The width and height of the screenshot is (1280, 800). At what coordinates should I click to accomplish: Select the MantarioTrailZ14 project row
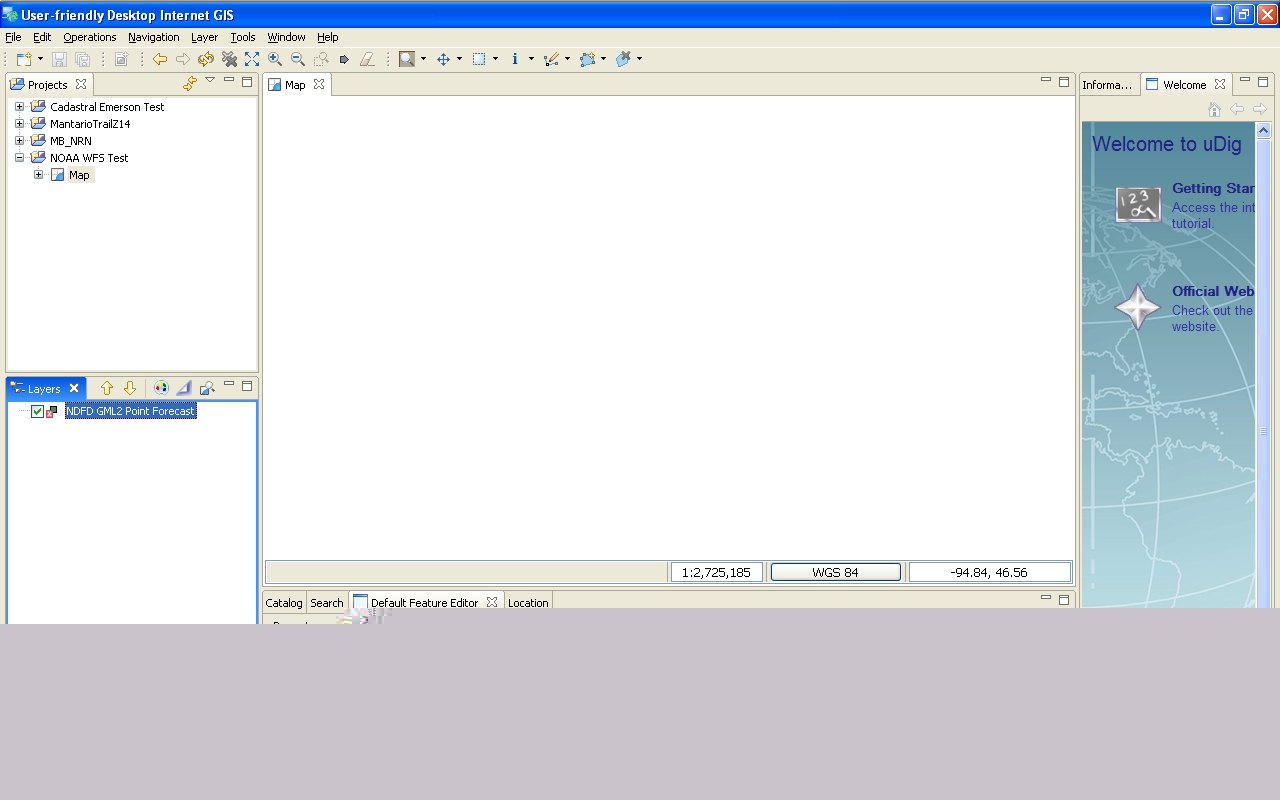click(x=90, y=124)
